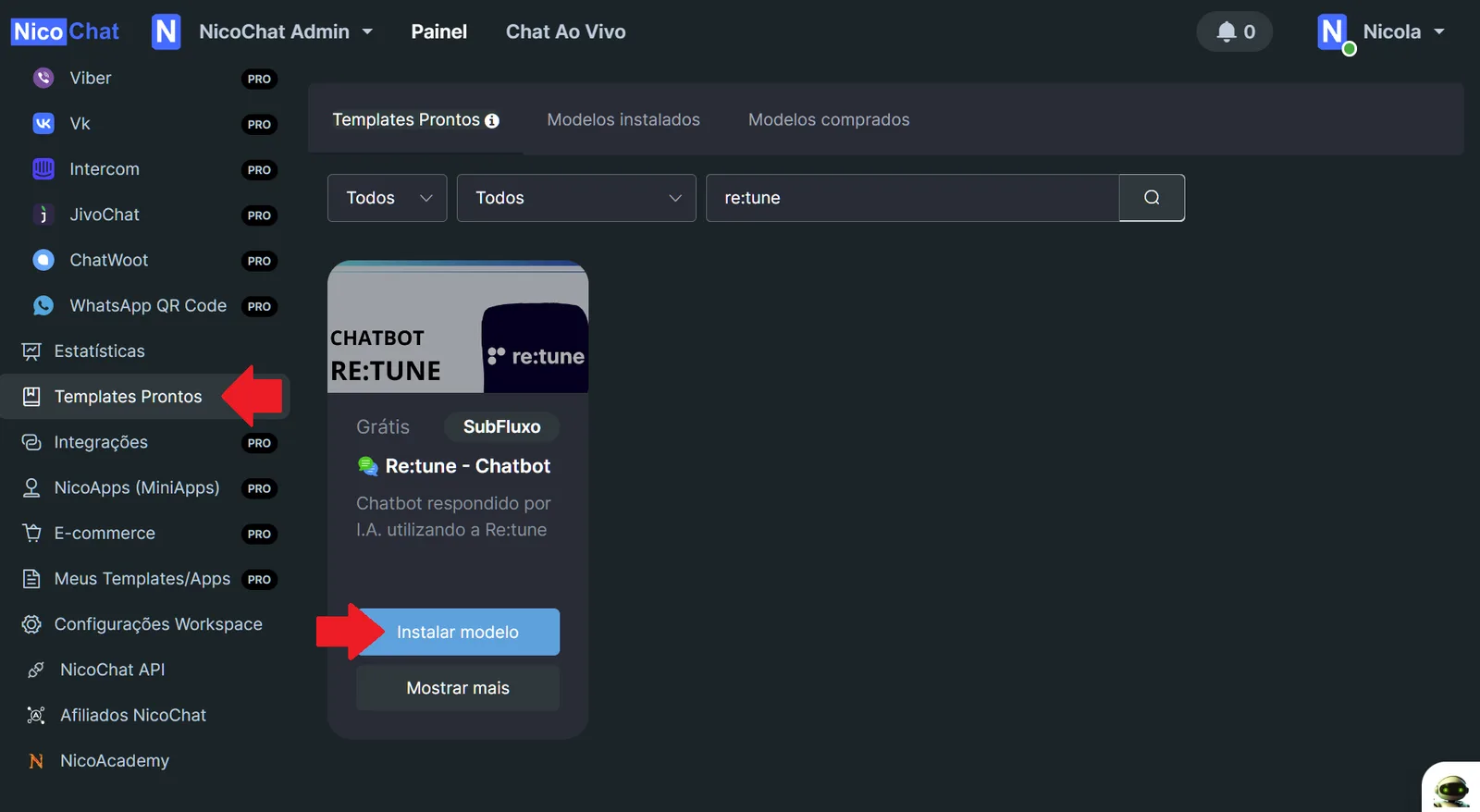
Task: Click the SubFluxo tag on the card
Action: point(502,426)
